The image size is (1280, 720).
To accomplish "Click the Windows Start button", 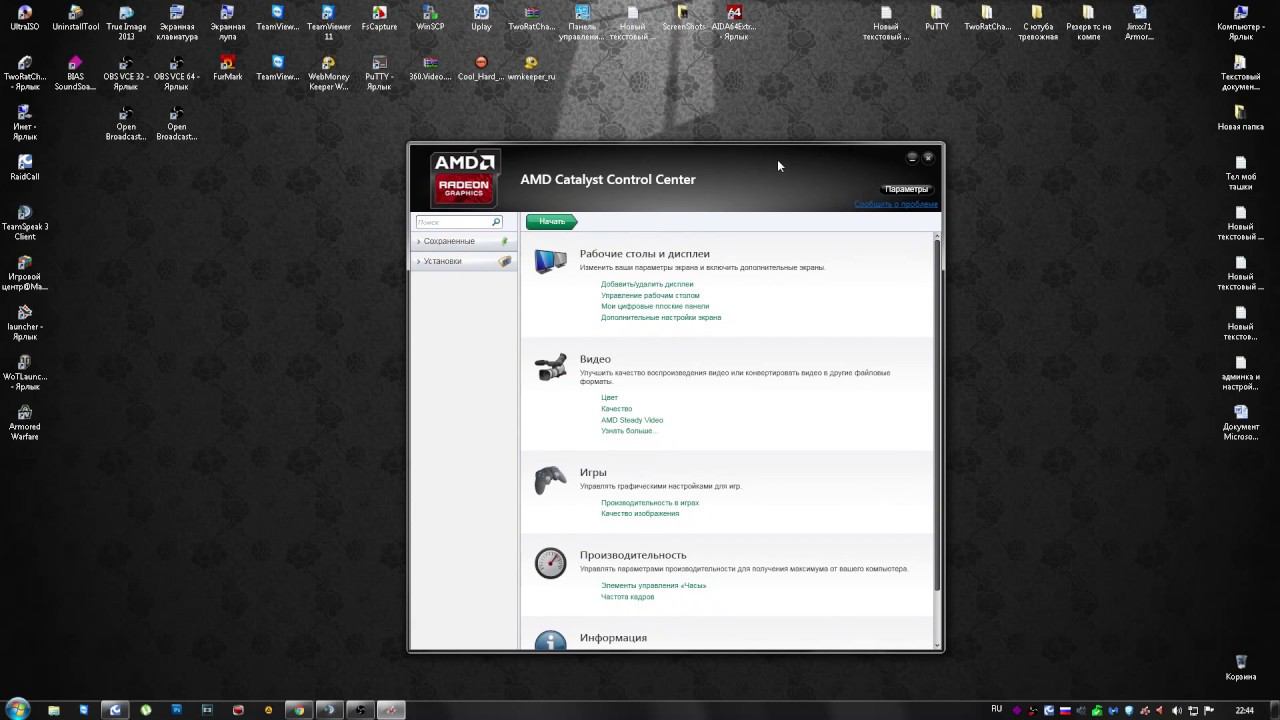I will click(x=18, y=710).
